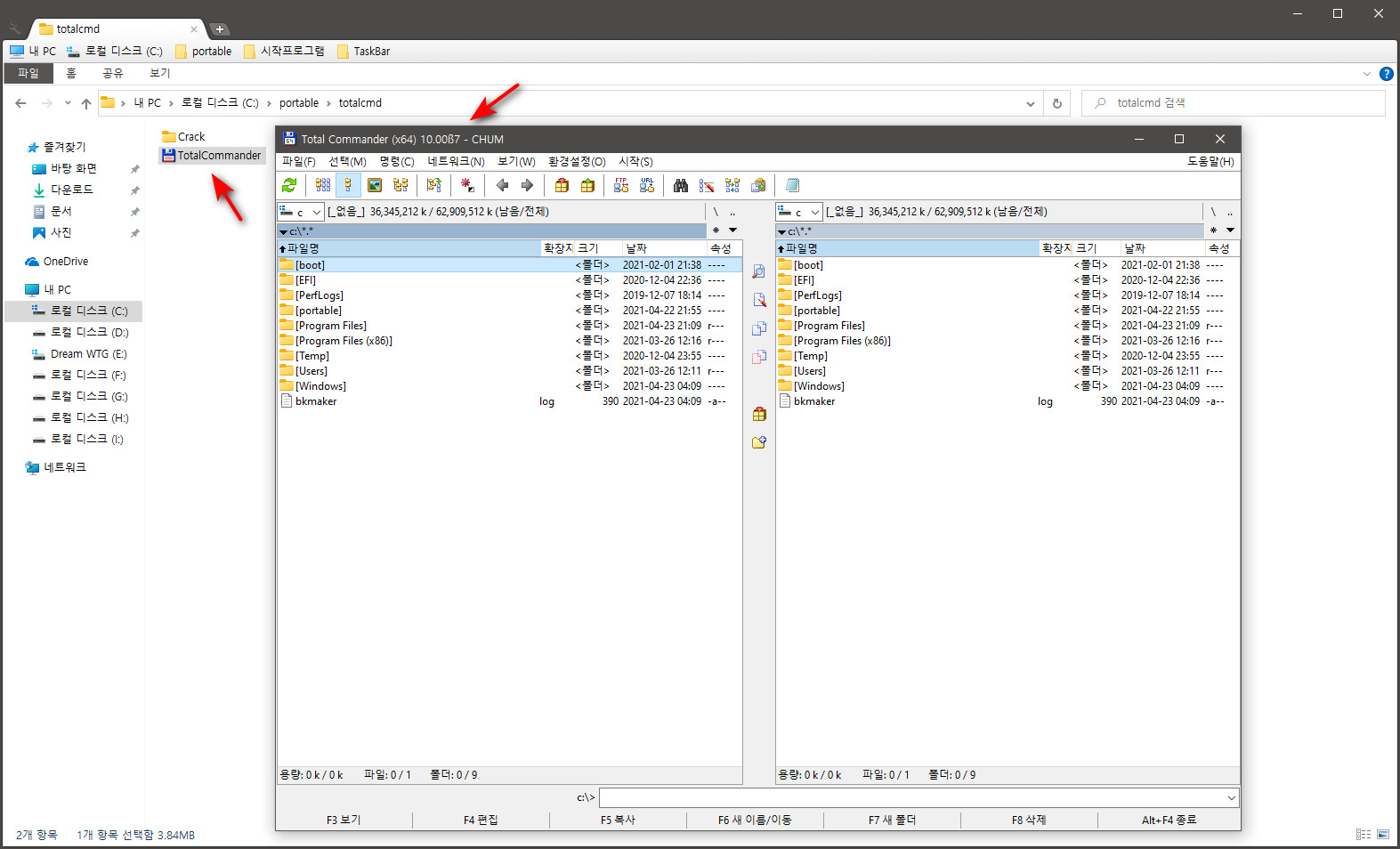Sort right panel by 날짜 column header
The height and width of the screenshot is (849, 1400).
pyautogui.click(x=1162, y=248)
